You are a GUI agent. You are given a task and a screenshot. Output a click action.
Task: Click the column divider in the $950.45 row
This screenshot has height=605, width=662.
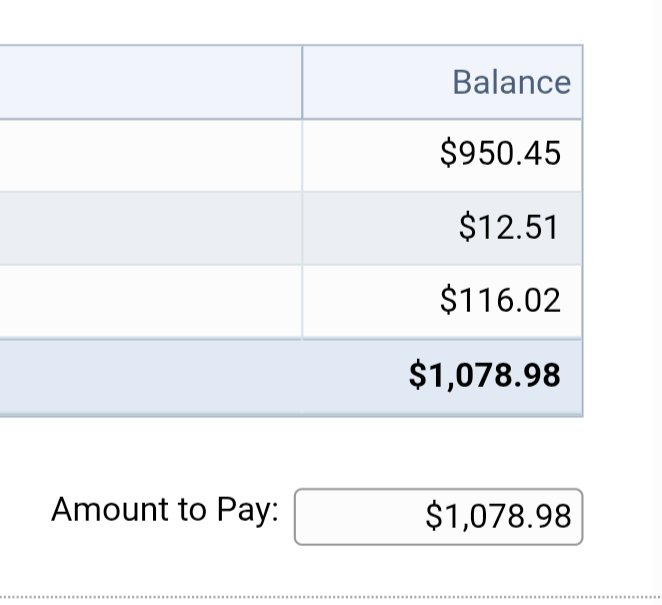coord(302,155)
